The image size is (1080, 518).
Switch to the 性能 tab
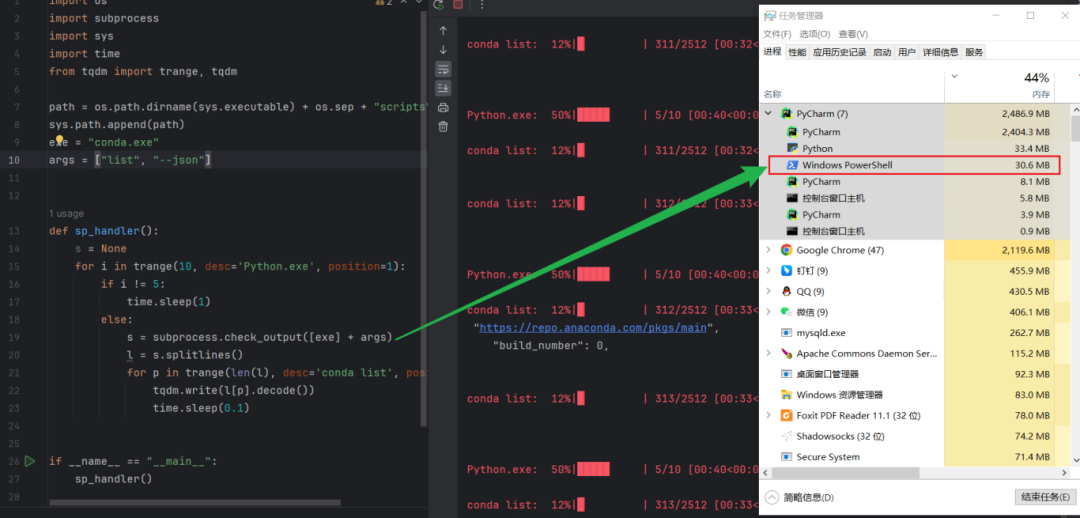point(797,52)
